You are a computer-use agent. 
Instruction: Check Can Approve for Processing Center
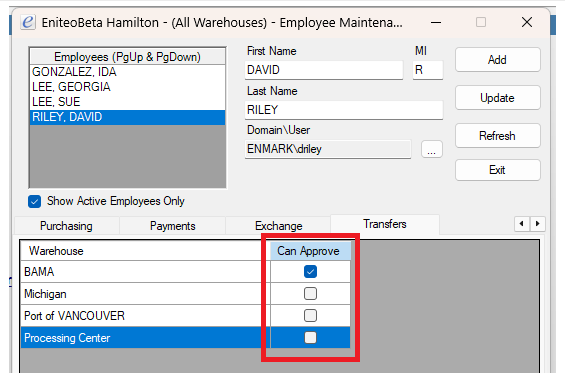(x=310, y=338)
